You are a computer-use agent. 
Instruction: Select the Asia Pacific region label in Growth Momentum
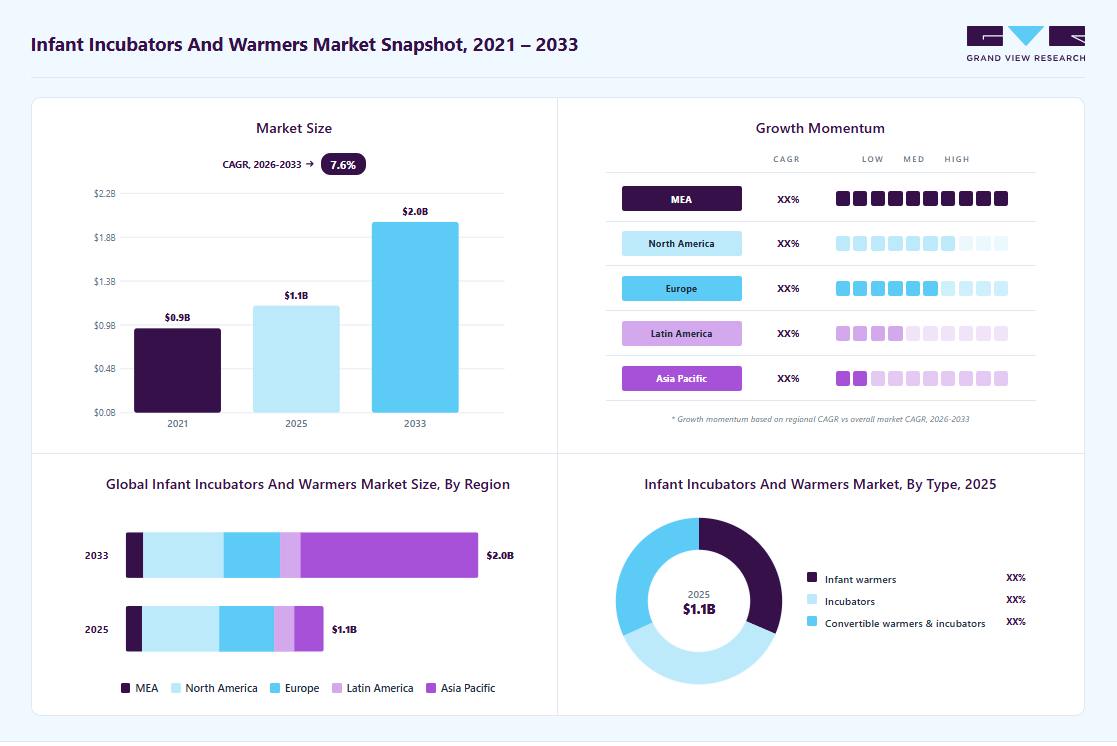tap(682, 378)
